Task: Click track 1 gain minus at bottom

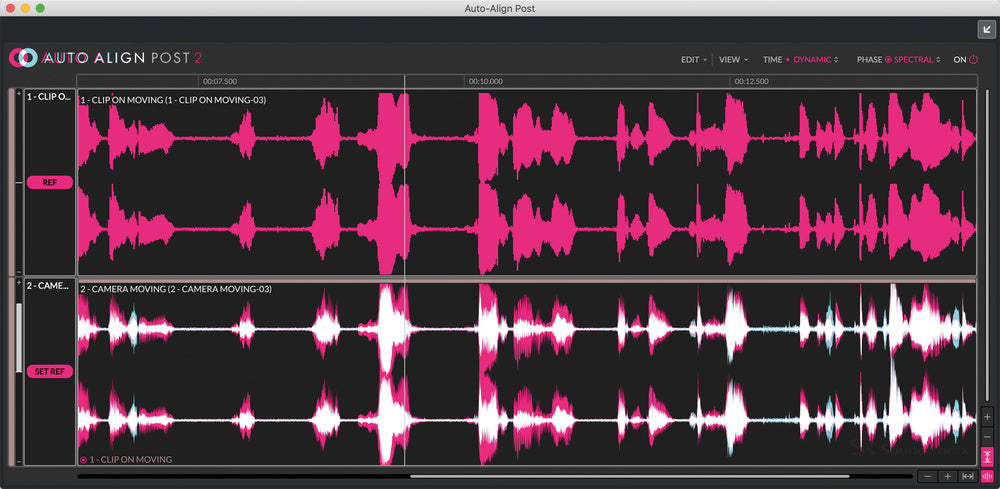Action: 18,272
